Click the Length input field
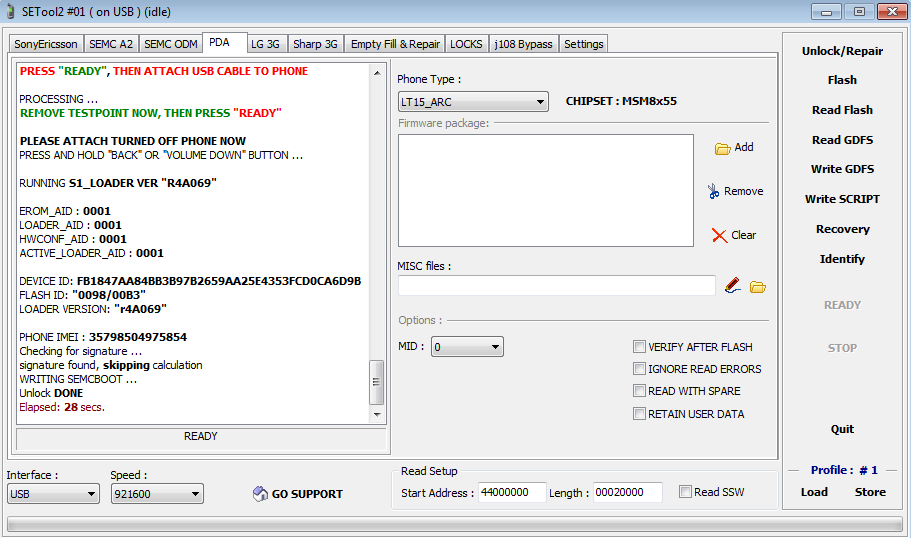911x538 pixels. (627, 492)
